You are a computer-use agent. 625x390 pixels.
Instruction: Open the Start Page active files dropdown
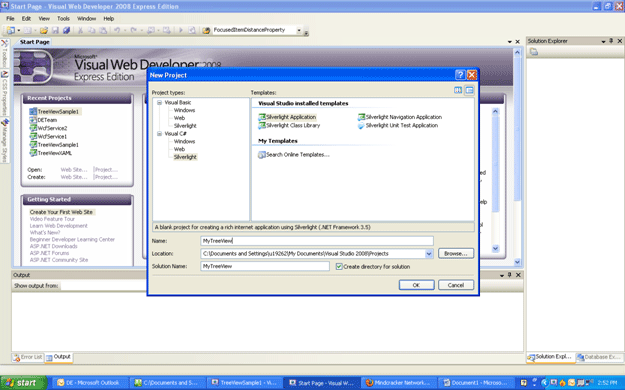click(x=510, y=42)
